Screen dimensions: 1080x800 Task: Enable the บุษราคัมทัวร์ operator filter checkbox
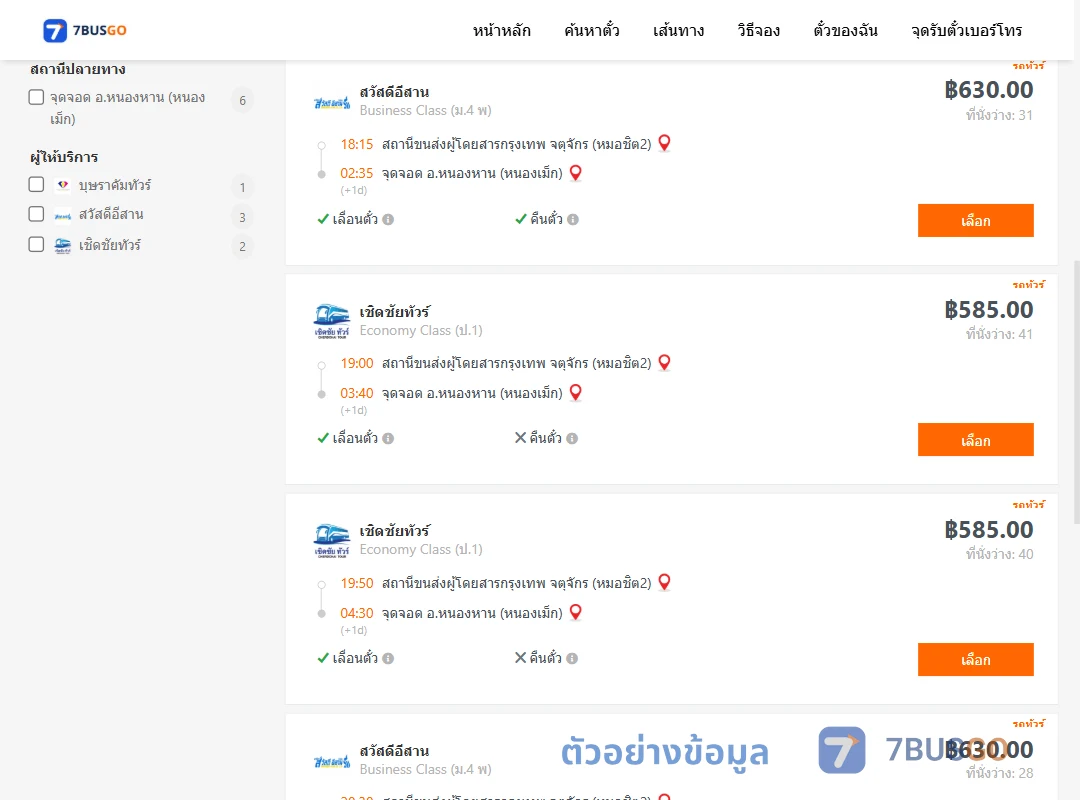(37, 184)
